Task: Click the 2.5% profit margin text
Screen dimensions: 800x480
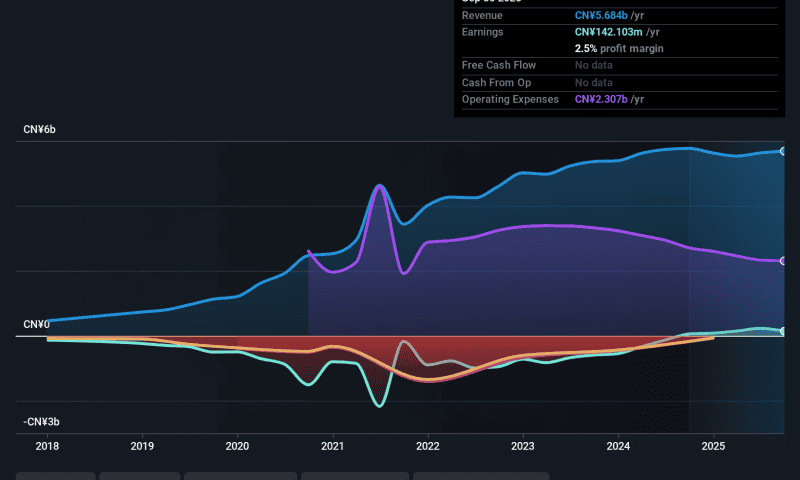Action: click(x=619, y=48)
